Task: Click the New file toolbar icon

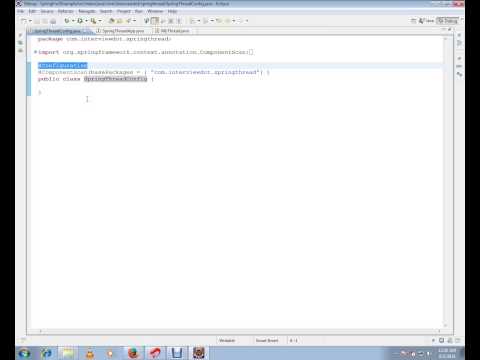Action: [x=23, y=21]
